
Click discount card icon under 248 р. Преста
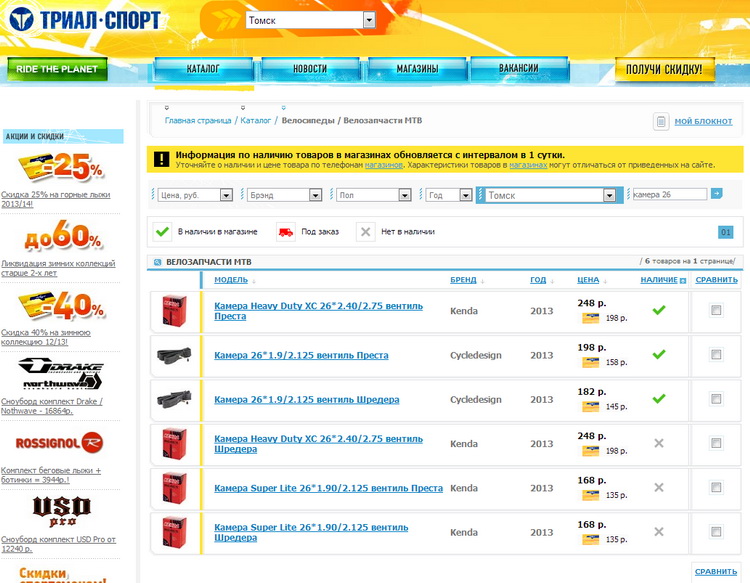[x=590, y=318]
